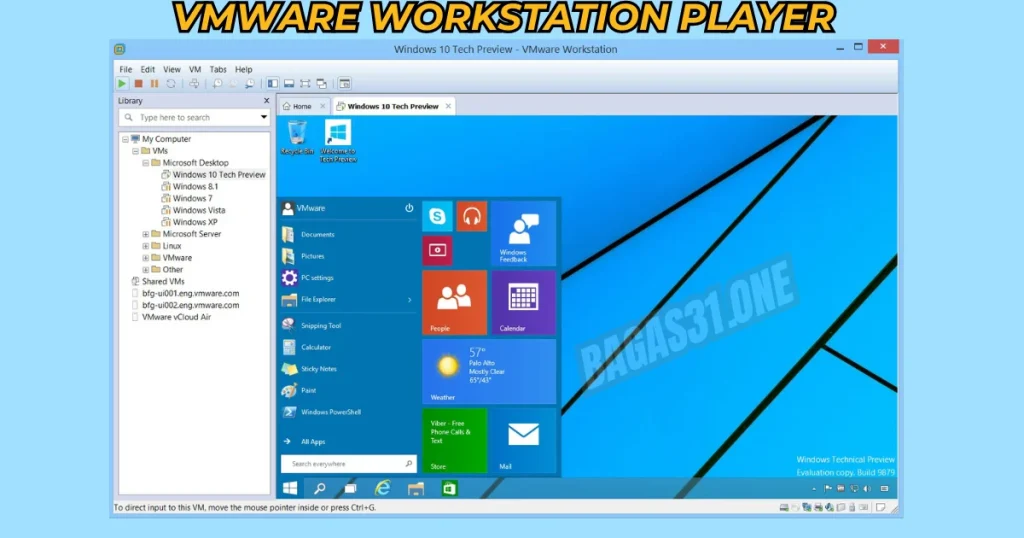Click the Recycle Bin desktop icon
Image resolution: width=1024 pixels, height=538 pixels.
pos(297,138)
